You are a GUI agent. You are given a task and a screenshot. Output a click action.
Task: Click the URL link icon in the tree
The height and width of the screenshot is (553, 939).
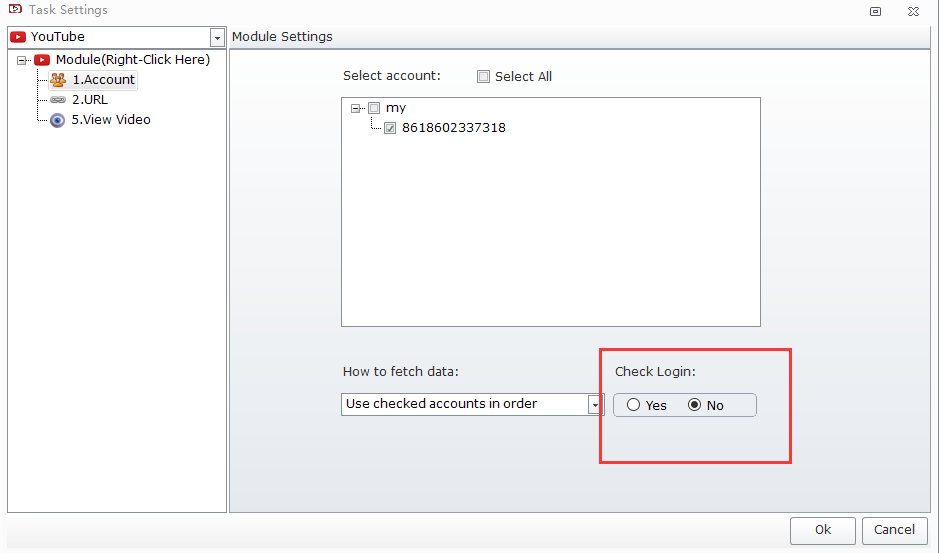[x=58, y=100]
